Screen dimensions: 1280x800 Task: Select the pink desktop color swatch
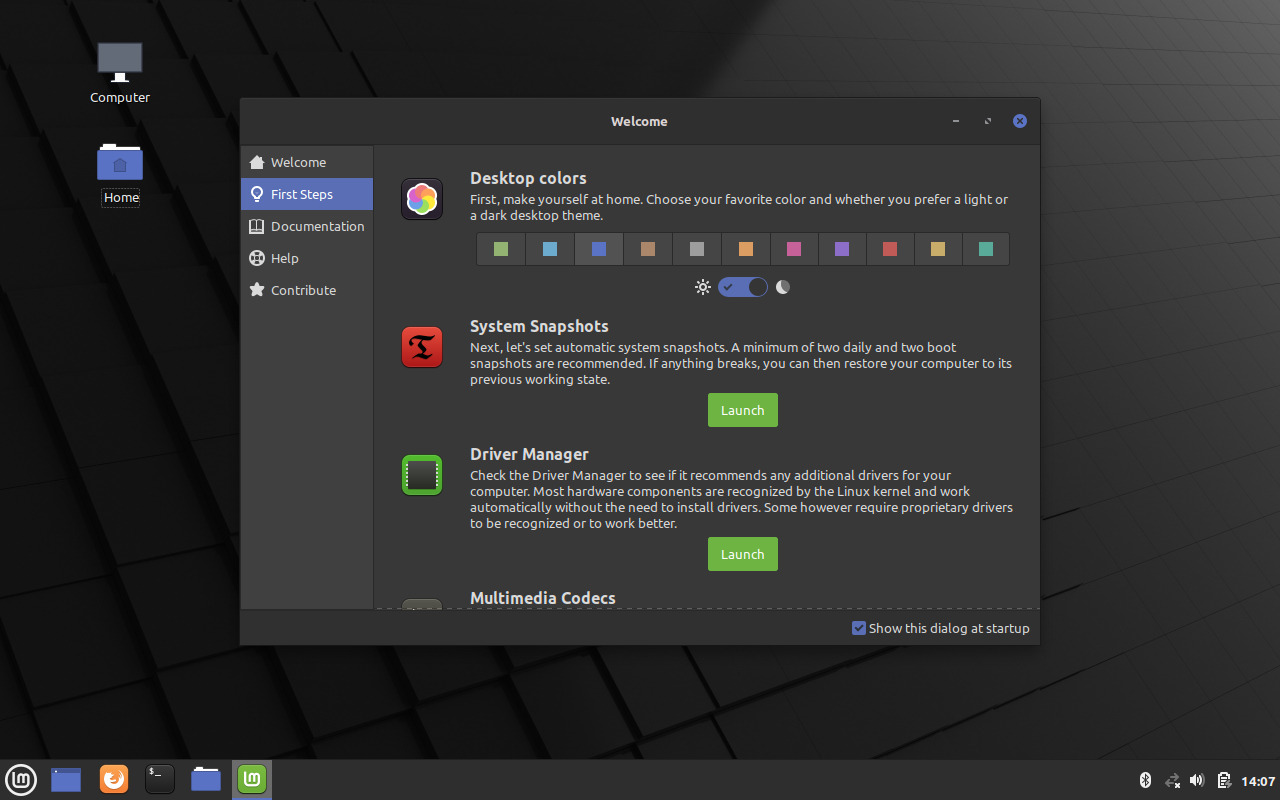pyautogui.click(x=794, y=249)
